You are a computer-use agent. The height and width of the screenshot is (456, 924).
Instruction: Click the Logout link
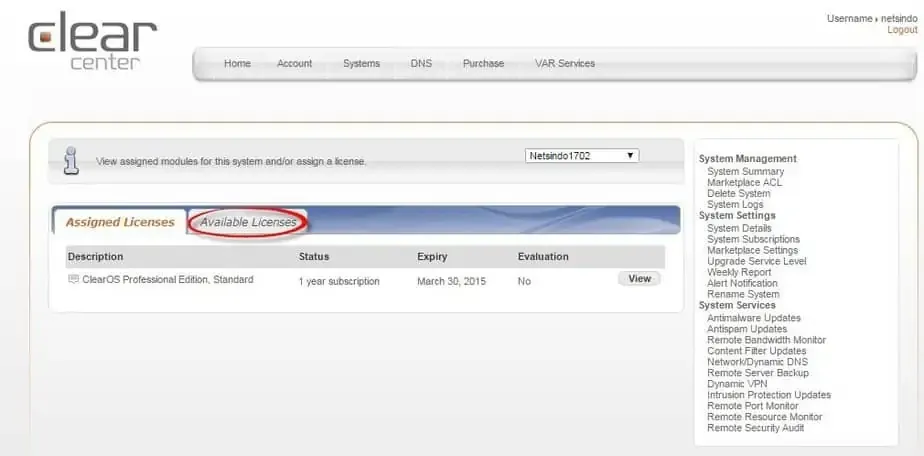coord(901,30)
